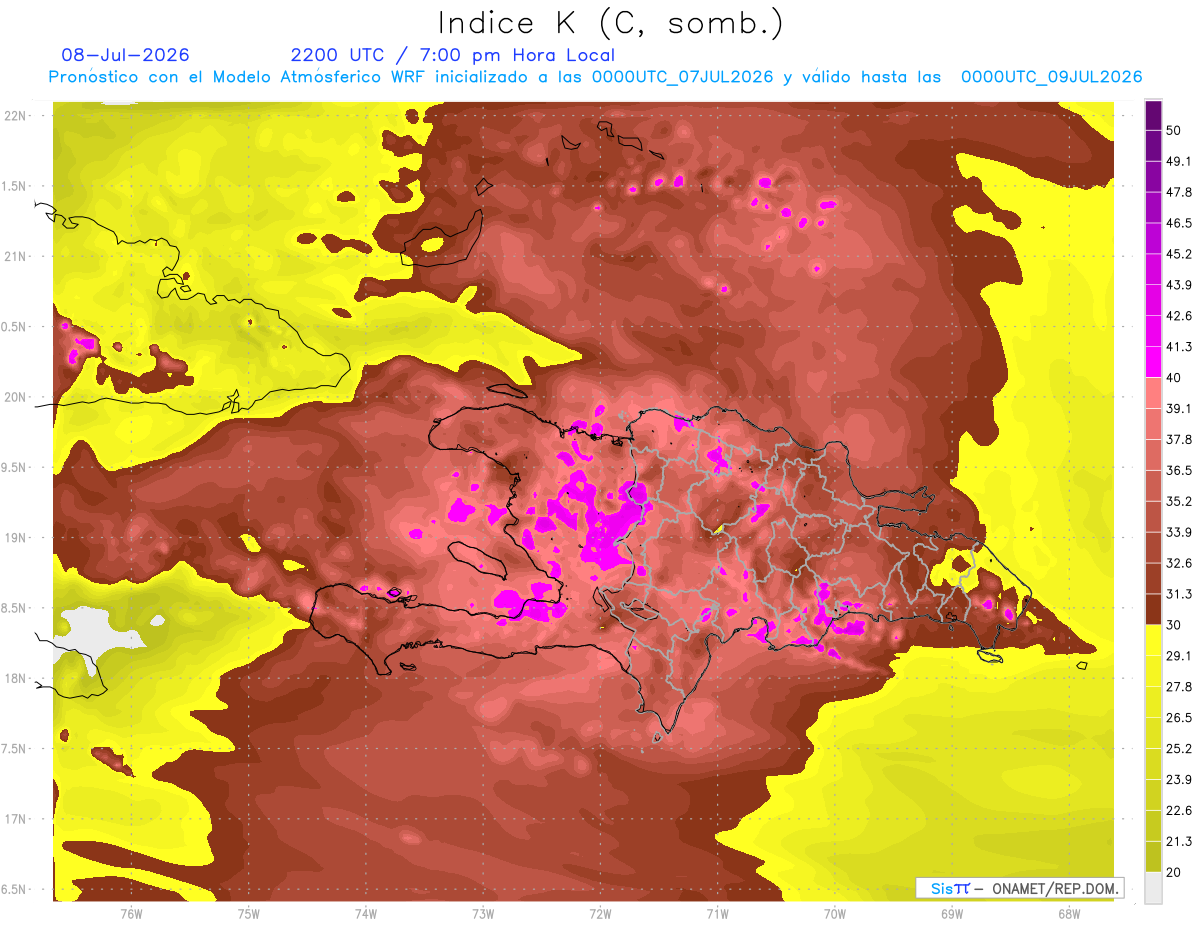
Task: Click the colorbar value '36.5'
Action: coord(1178,470)
